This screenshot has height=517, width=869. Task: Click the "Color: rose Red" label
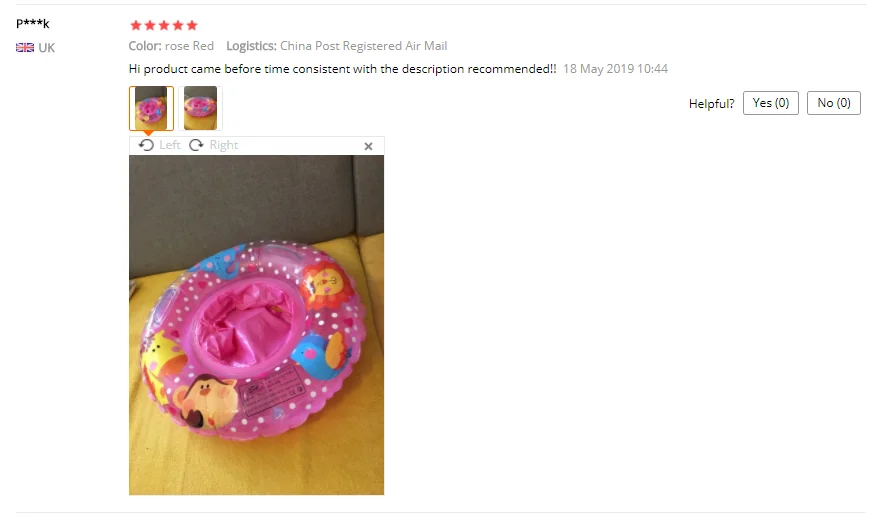(171, 46)
